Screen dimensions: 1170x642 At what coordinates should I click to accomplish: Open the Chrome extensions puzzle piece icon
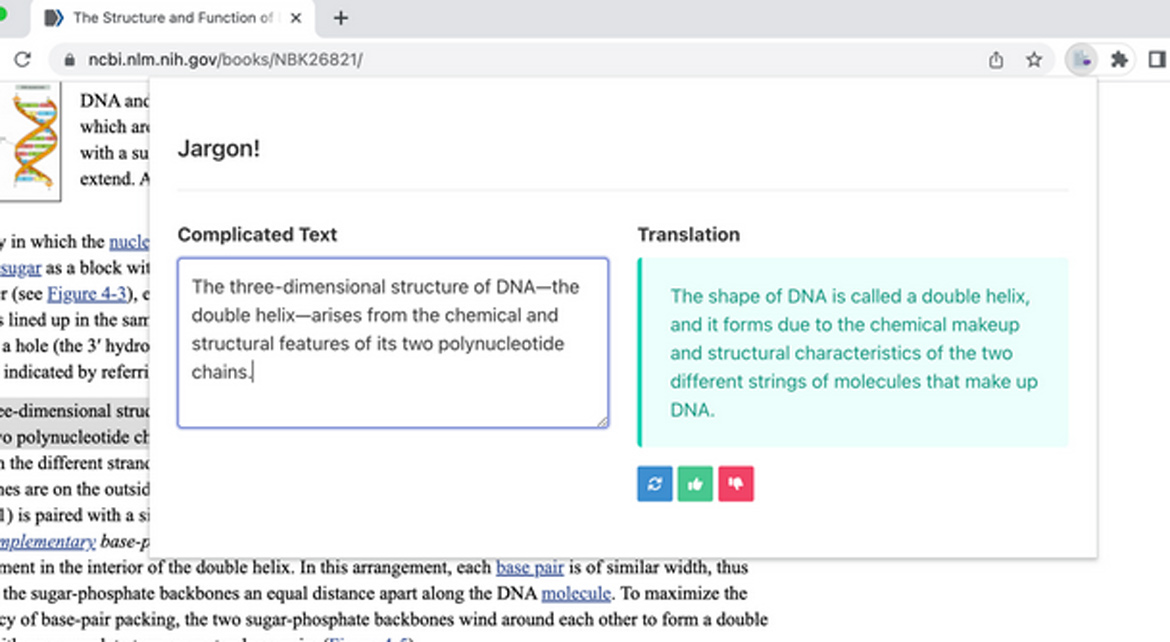[1119, 60]
